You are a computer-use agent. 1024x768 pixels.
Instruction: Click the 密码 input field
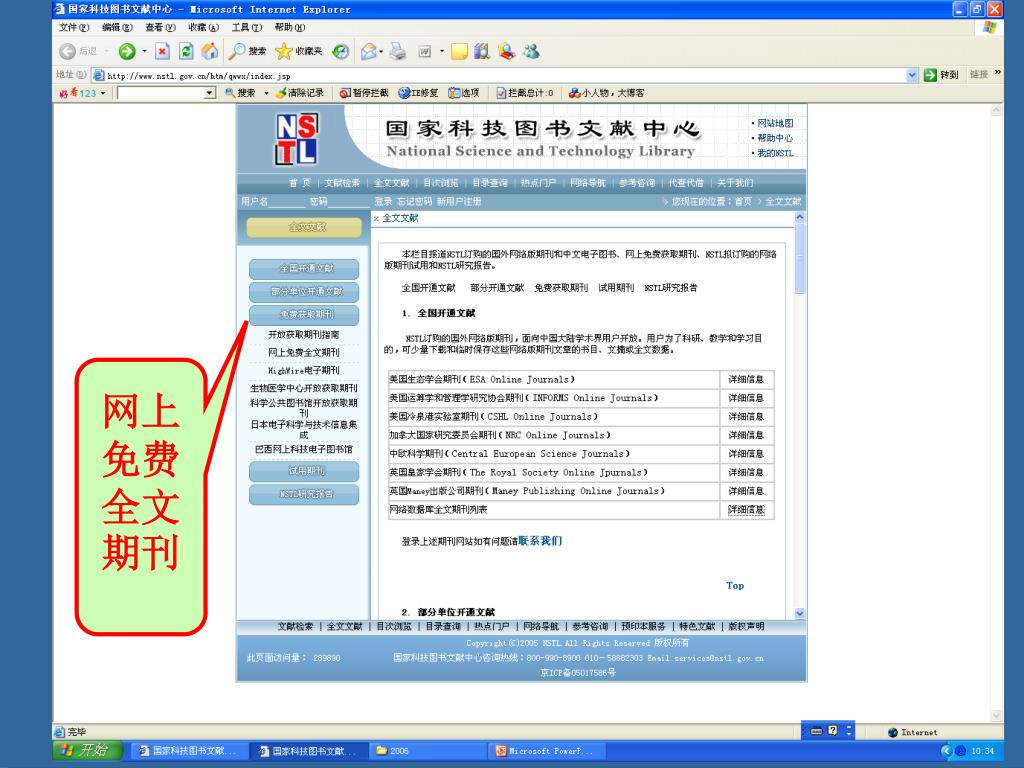(349, 201)
